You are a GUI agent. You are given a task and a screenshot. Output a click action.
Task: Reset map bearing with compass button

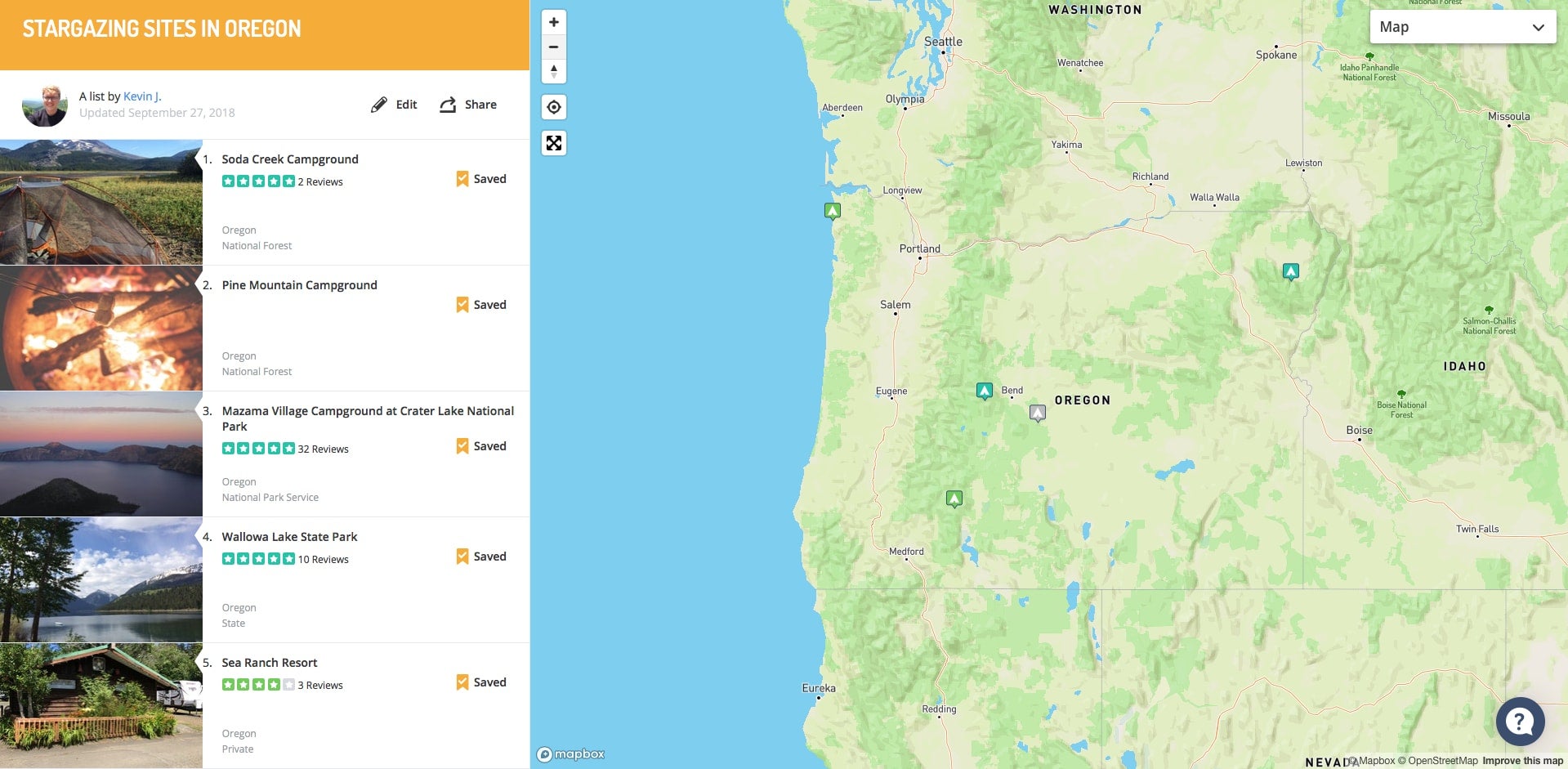(554, 71)
